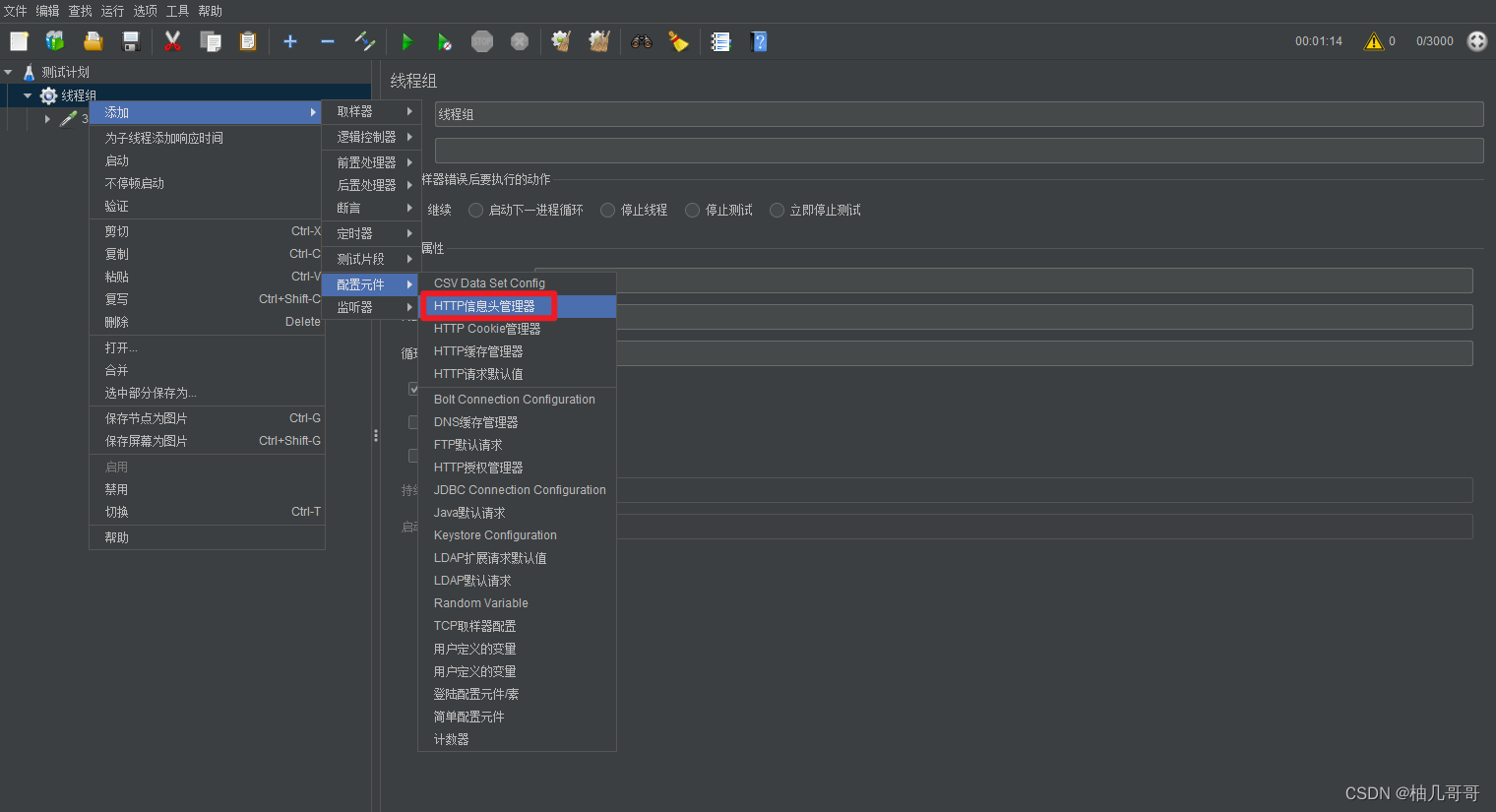The width and height of the screenshot is (1496, 812).
Task: Collapse the 测试计划 tree node arrow
Action: (8, 72)
